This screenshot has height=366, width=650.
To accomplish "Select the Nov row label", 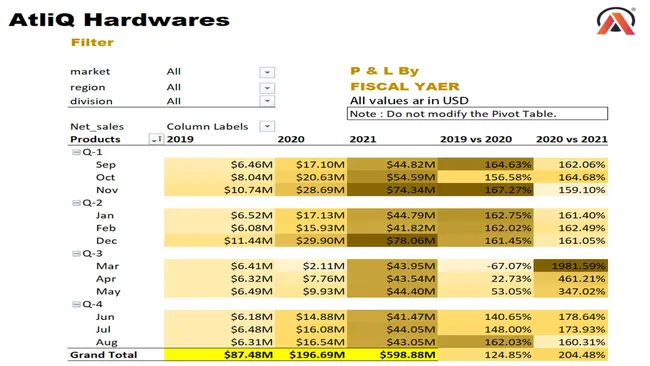I will 107,190.
